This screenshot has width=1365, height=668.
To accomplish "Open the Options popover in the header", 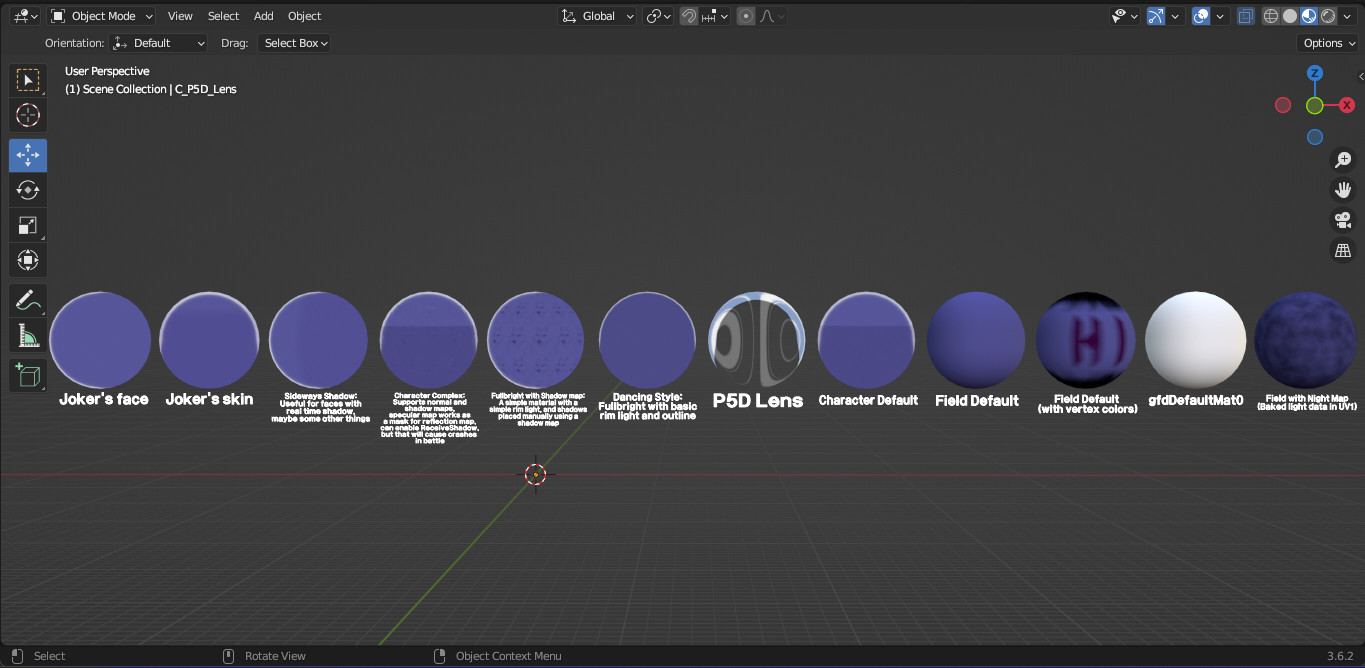I will pos(1327,43).
